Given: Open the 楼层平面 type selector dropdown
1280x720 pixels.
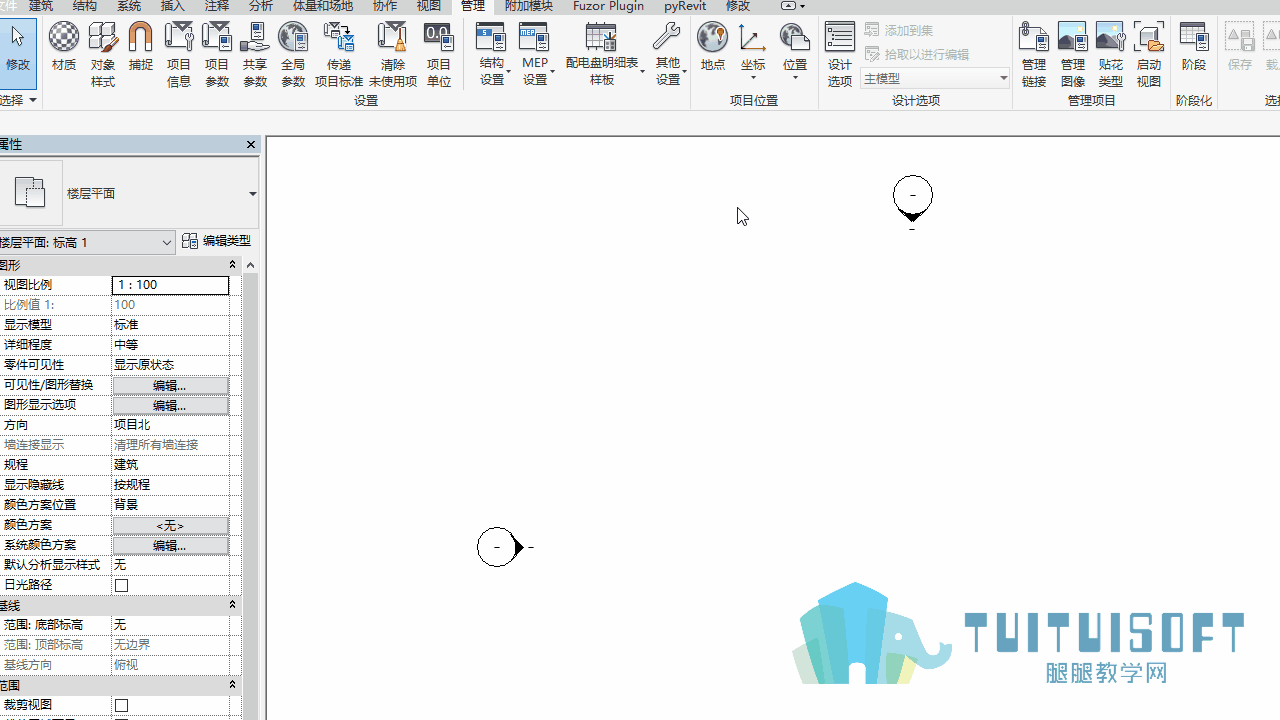Looking at the screenshot, I should 129,193.
